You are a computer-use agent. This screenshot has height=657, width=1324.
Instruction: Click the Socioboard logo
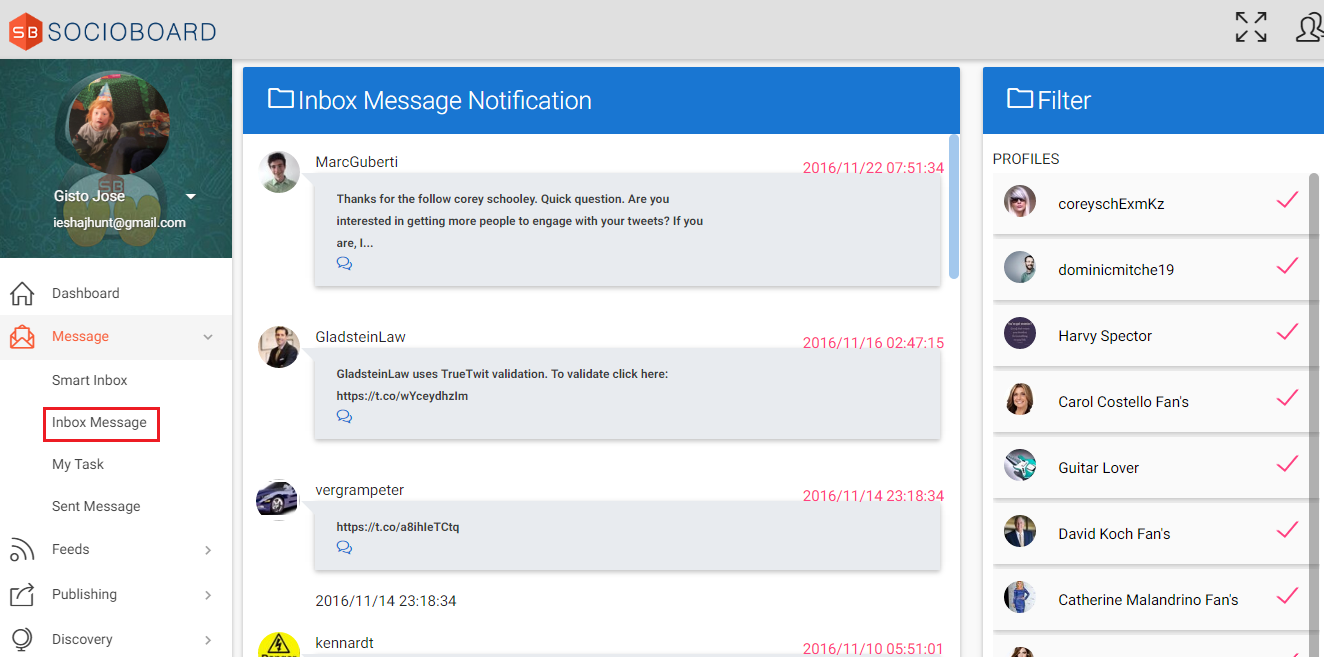point(113,30)
